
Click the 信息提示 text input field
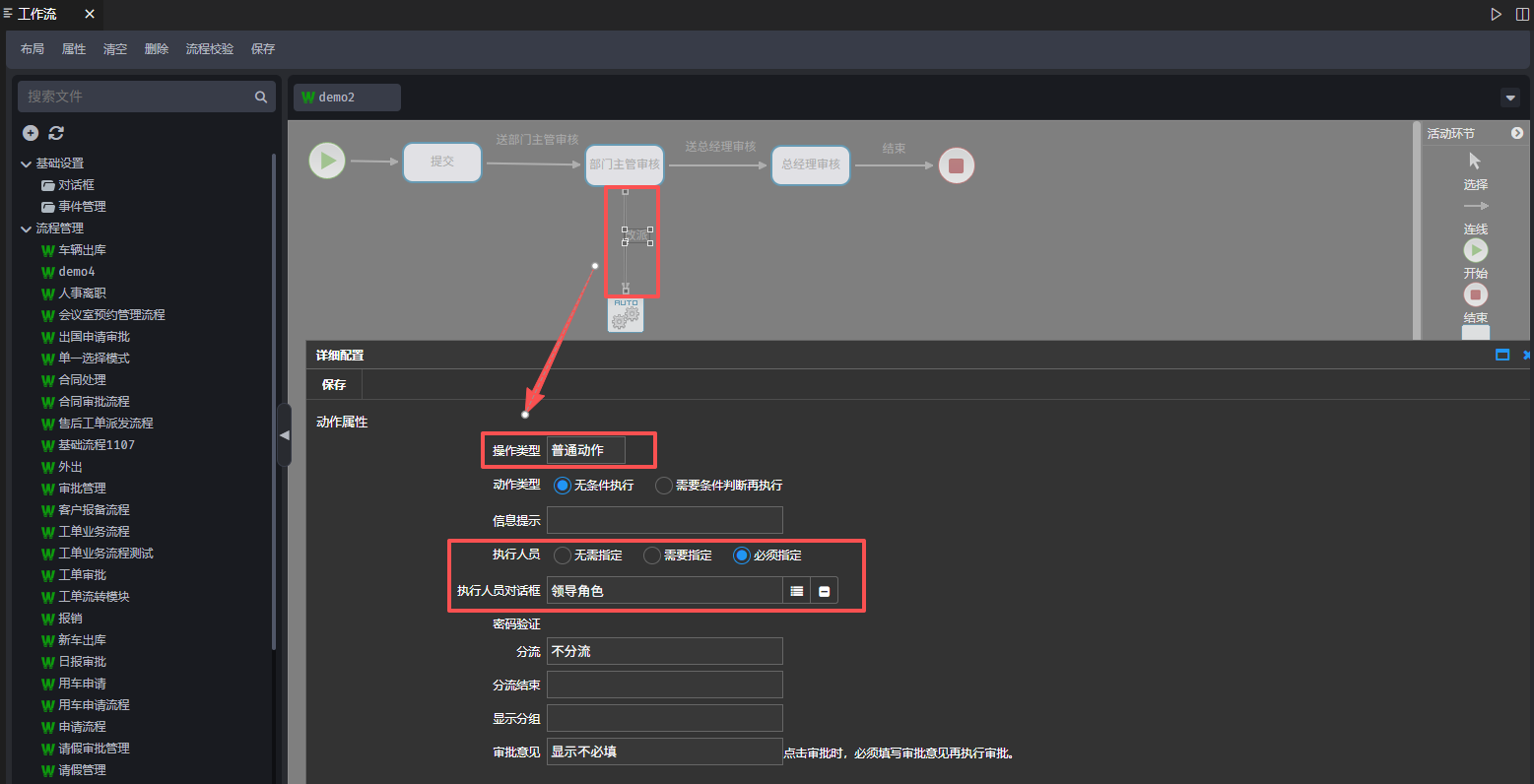point(664,520)
